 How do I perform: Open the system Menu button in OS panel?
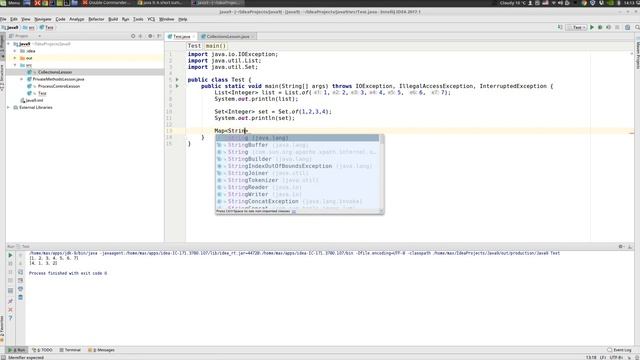[11, 2]
